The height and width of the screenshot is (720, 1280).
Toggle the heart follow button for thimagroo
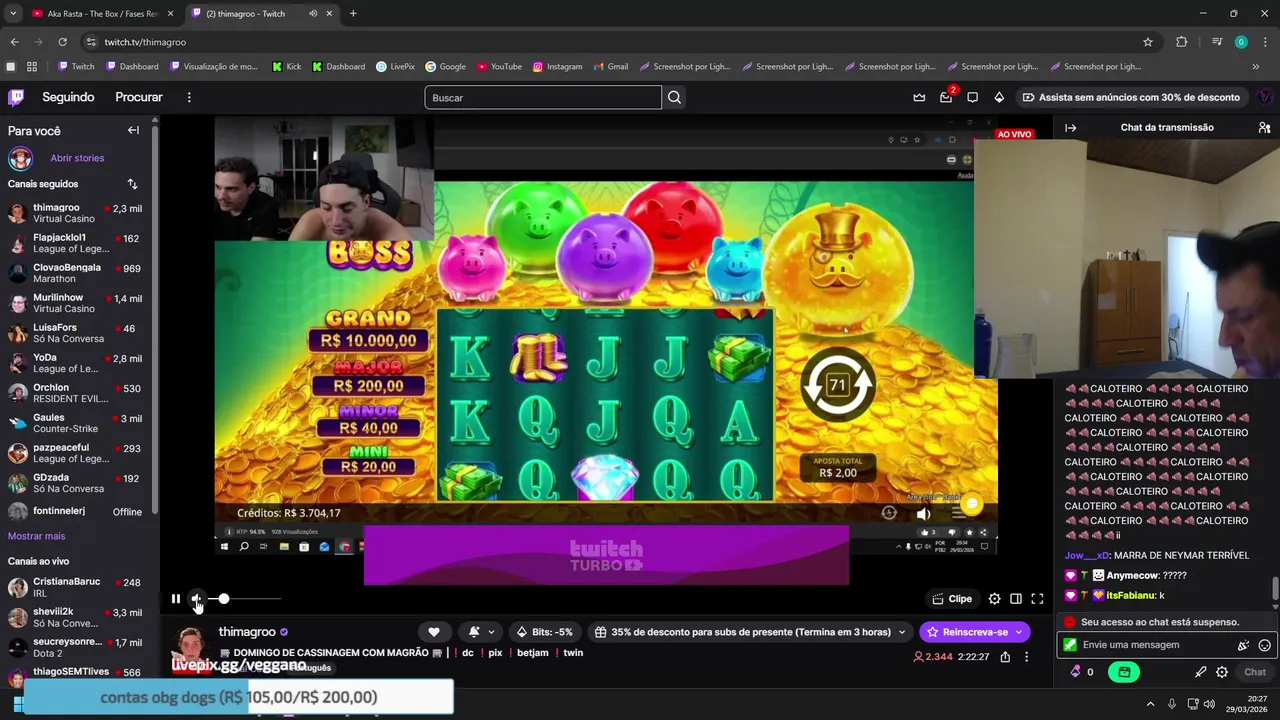pos(434,632)
